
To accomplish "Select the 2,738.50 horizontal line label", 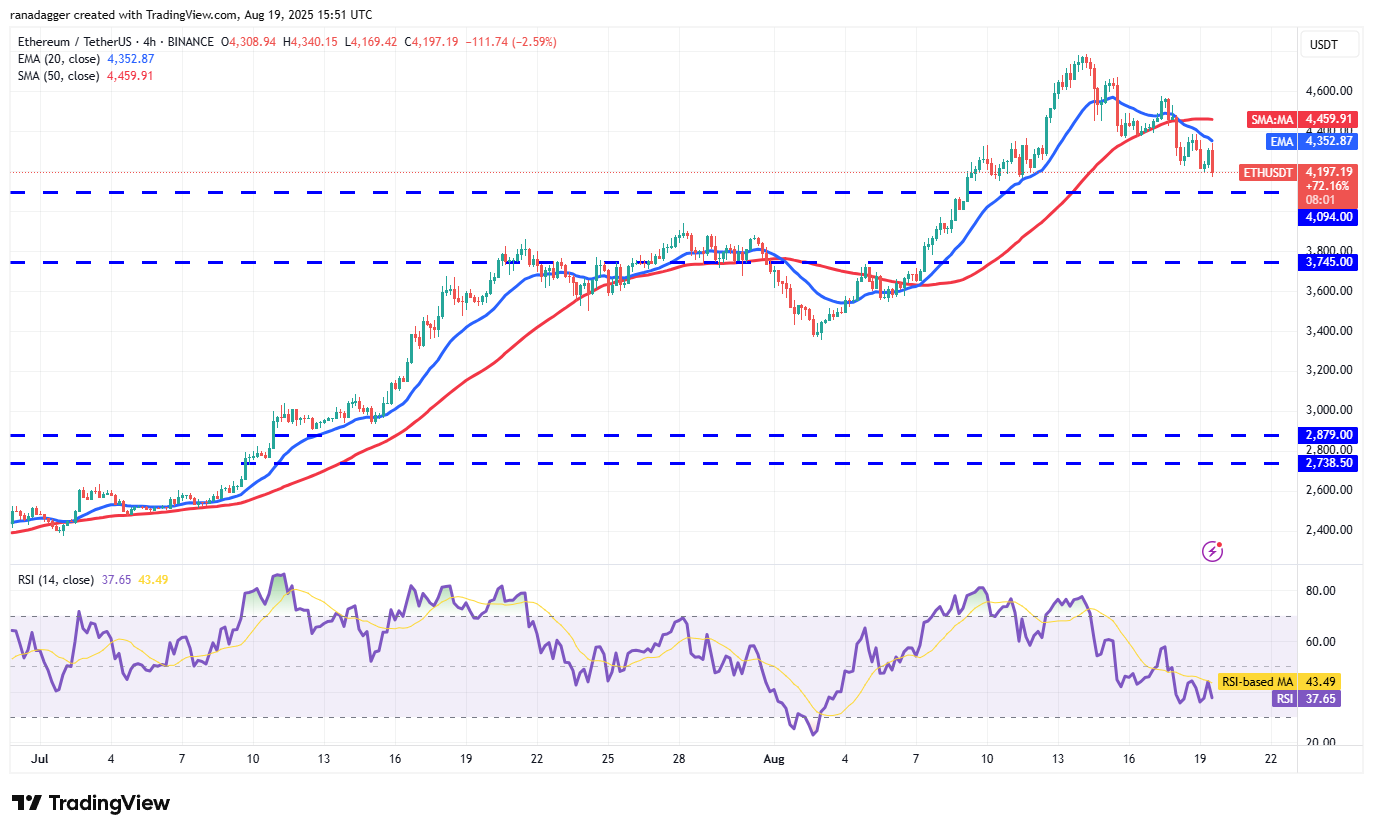I will 1328,463.
